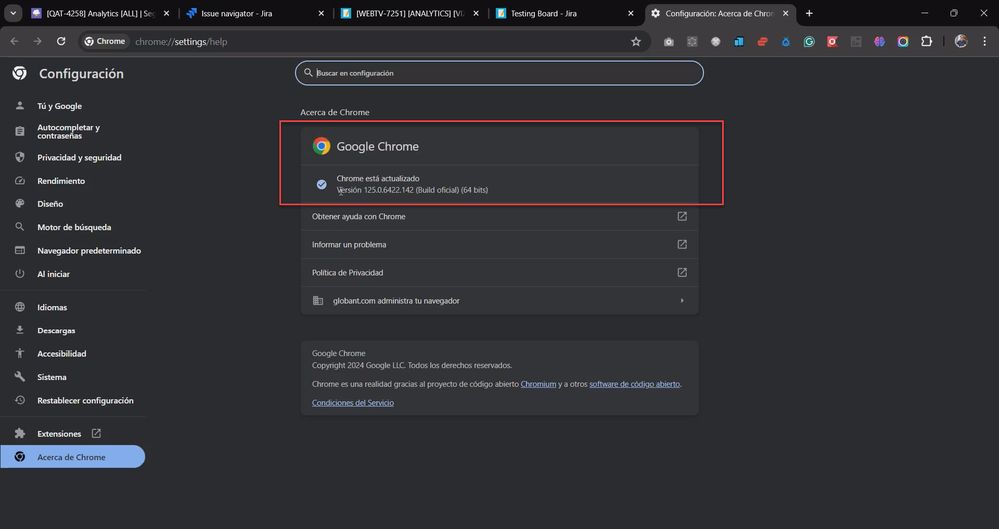The width and height of the screenshot is (999, 529).
Task: Select Acerca de Chrome in sidebar
Action: (x=73, y=457)
